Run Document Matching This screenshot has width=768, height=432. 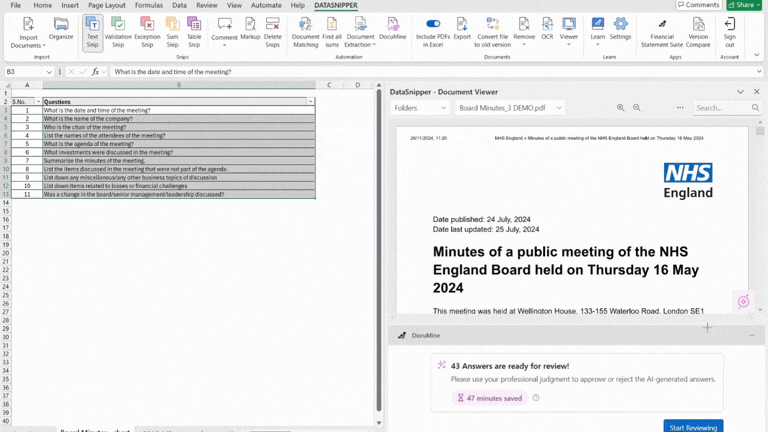[x=305, y=32]
